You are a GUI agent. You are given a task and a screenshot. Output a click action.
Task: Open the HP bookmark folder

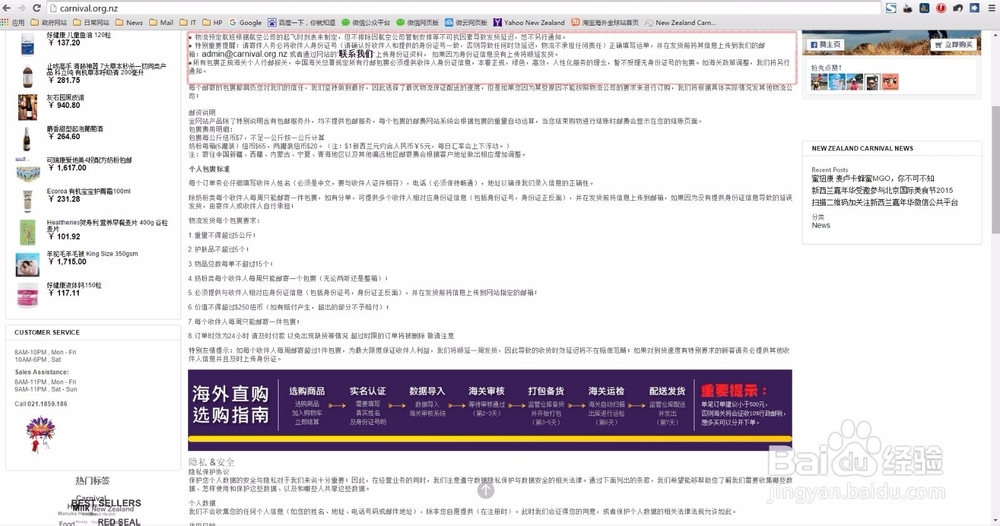point(212,22)
